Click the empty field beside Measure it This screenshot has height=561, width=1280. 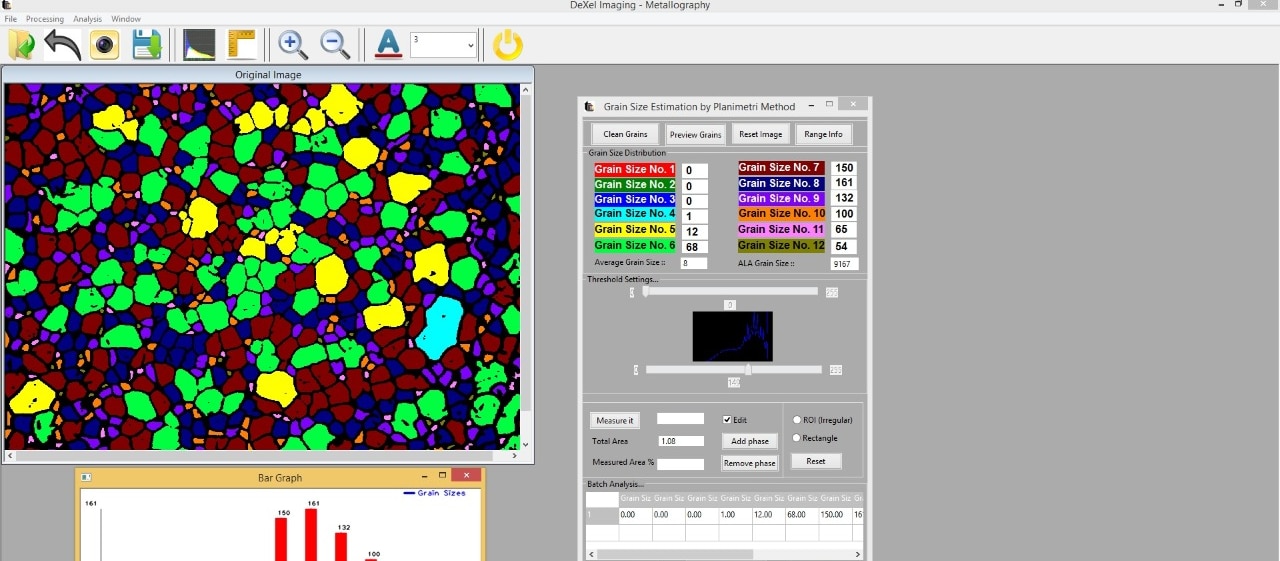(x=680, y=418)
